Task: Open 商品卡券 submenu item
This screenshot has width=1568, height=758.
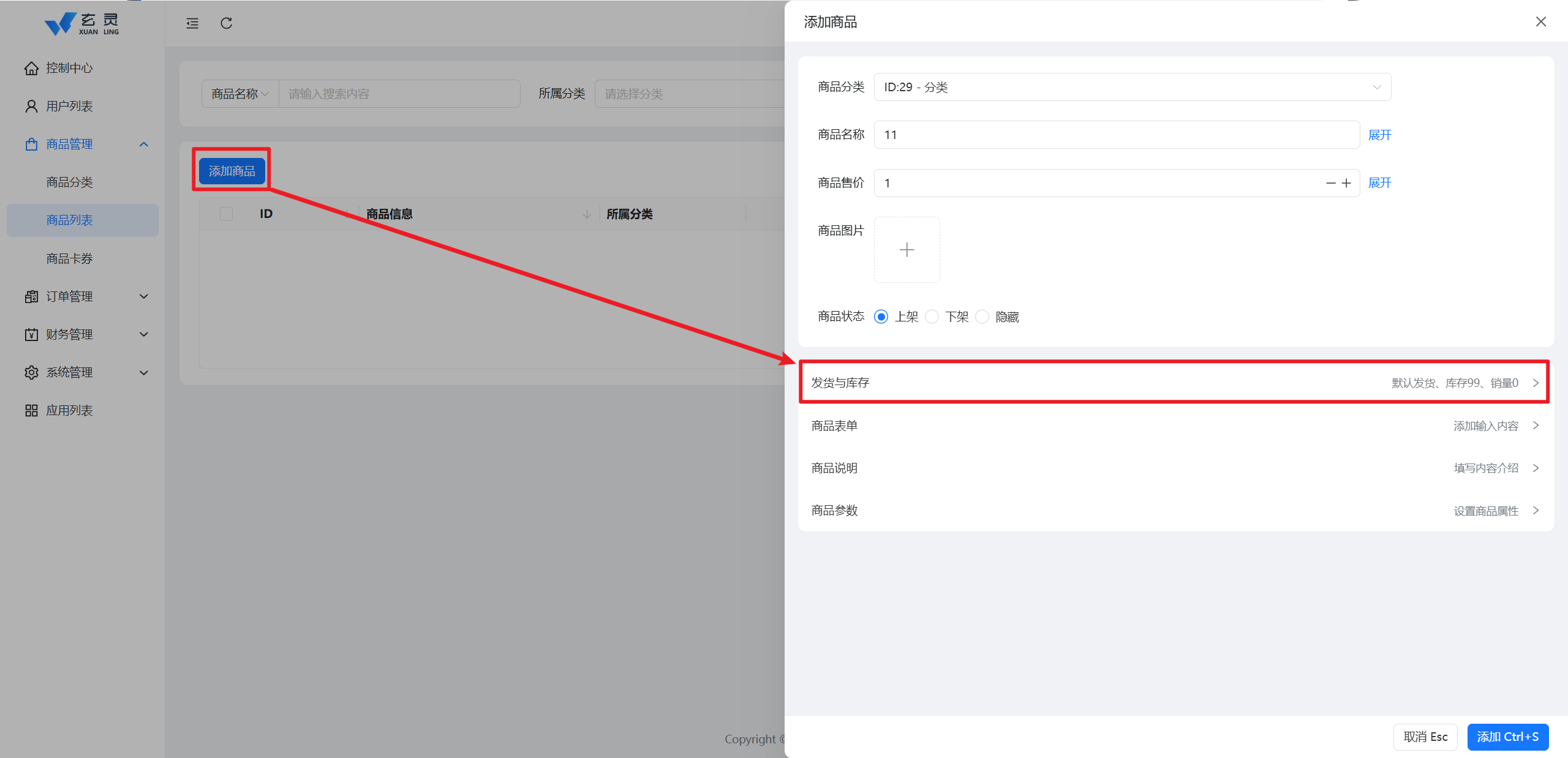Action: point(69,258)
